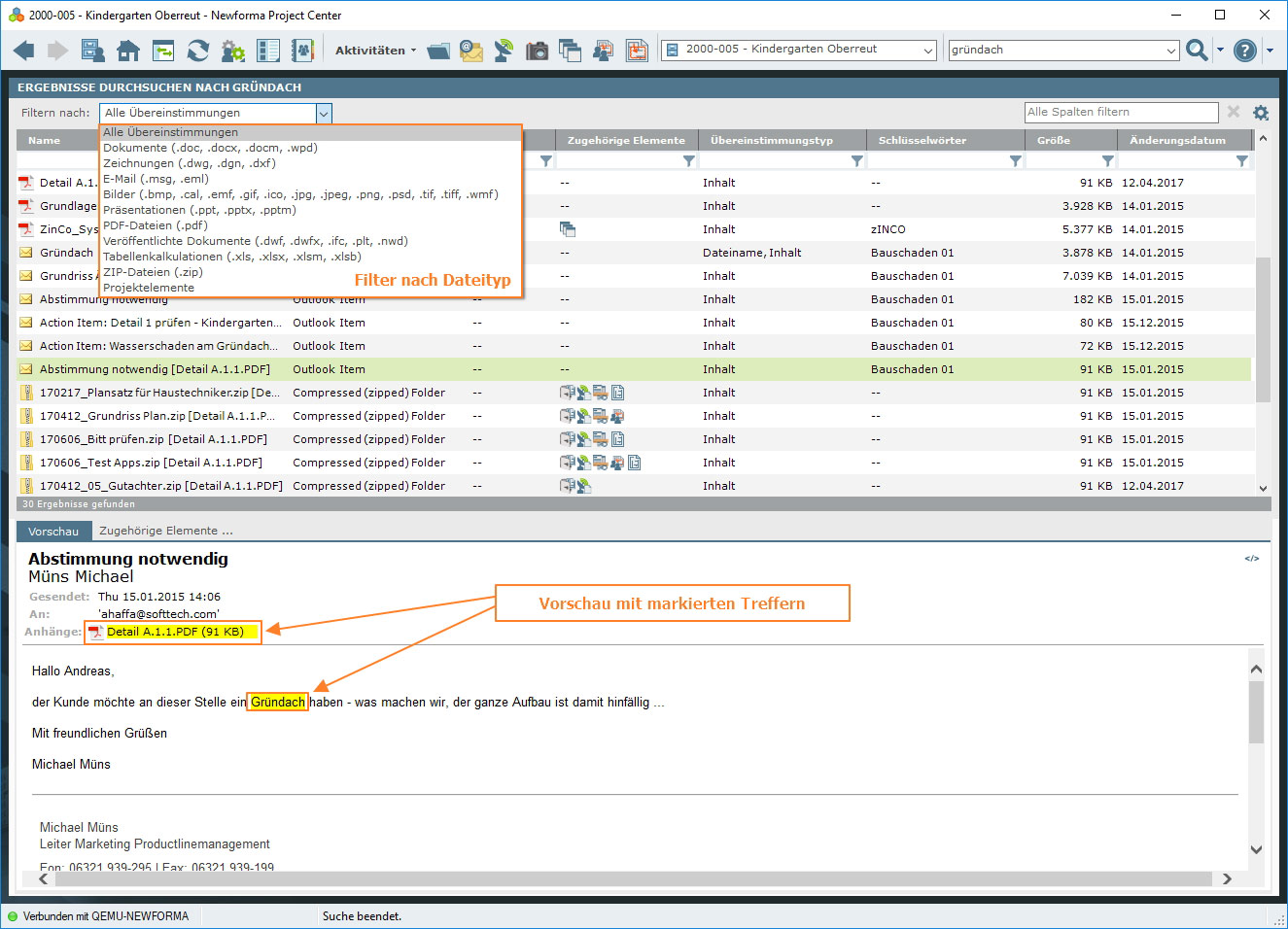Click the preview horizontal scrollbar
1288x929 pixels.
(632, 878)
